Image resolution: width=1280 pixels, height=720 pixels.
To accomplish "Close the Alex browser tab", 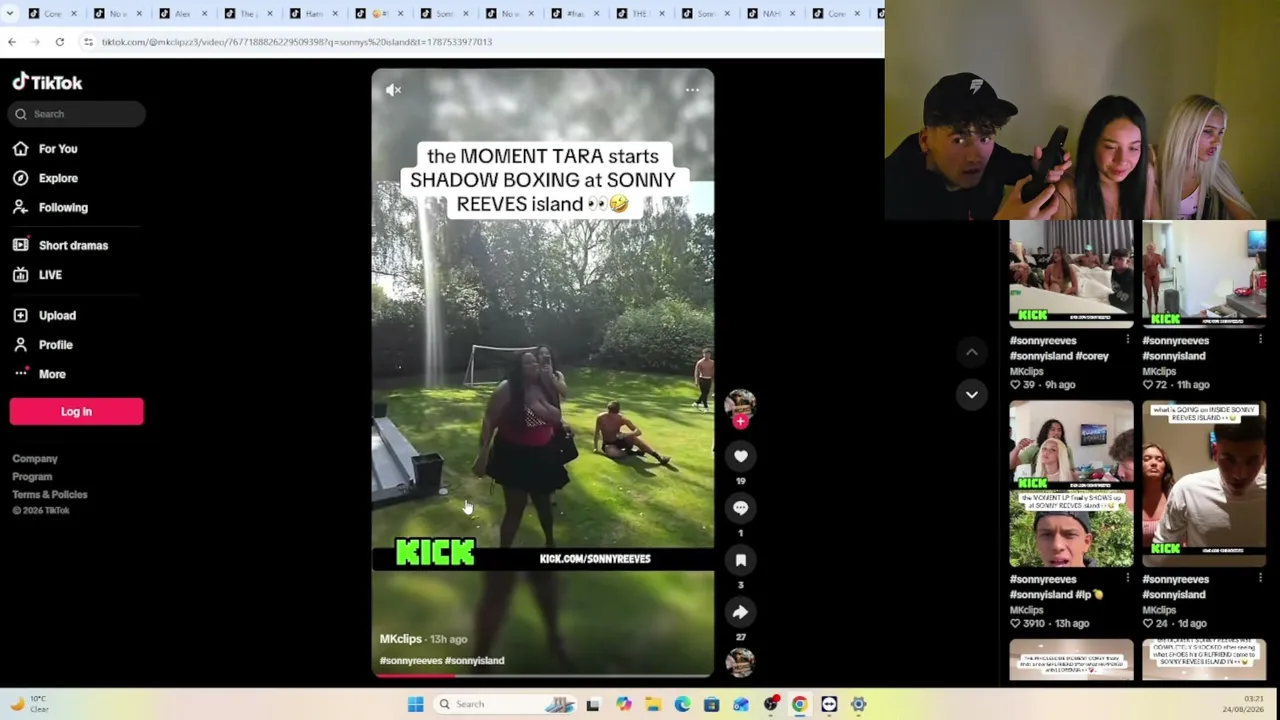I will 204,13.
